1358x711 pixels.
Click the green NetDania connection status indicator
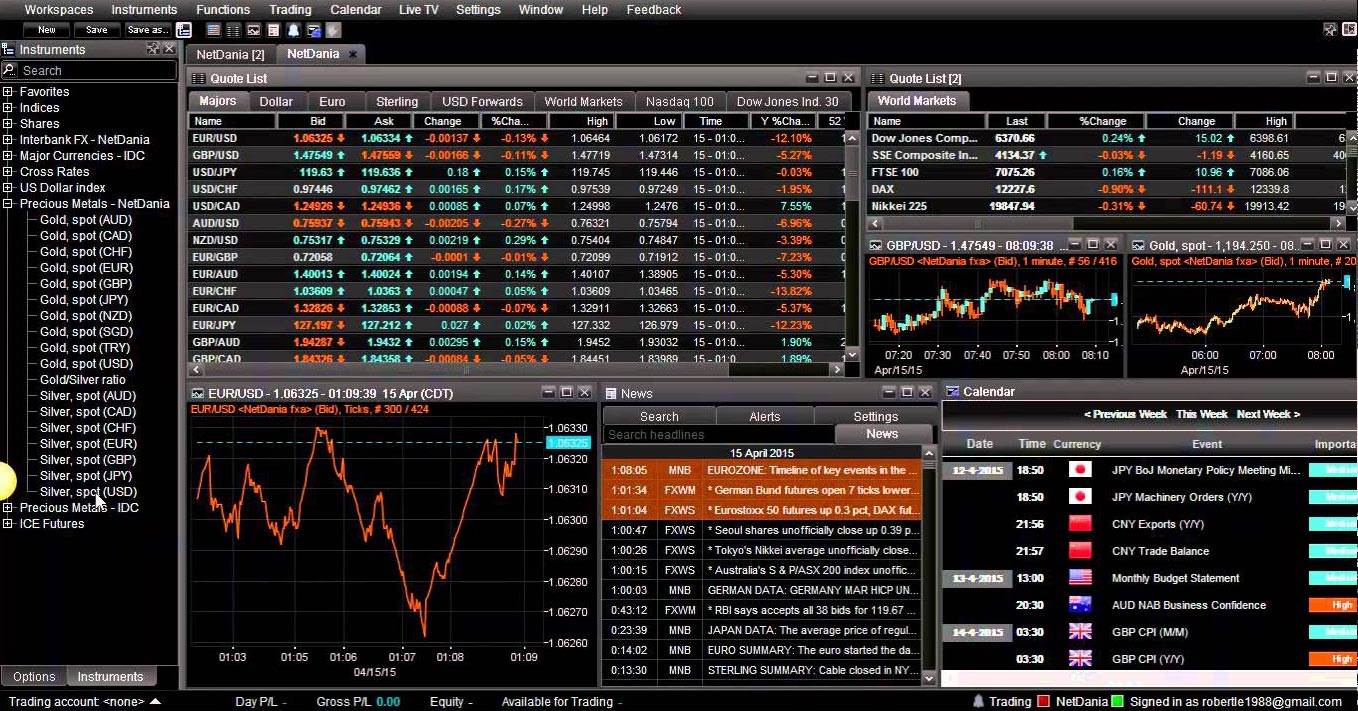(1118, 702)
